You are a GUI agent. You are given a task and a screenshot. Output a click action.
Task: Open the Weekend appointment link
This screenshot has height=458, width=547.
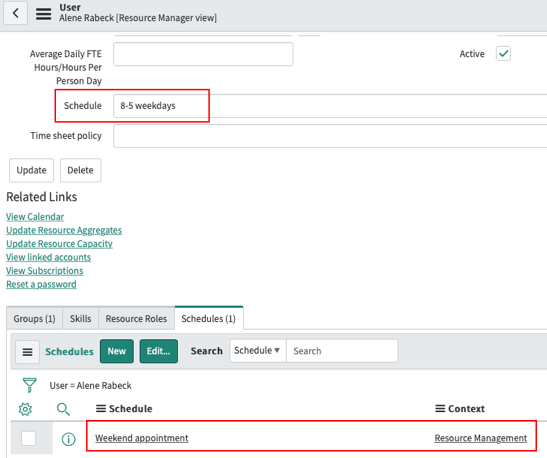pos(142,438)
